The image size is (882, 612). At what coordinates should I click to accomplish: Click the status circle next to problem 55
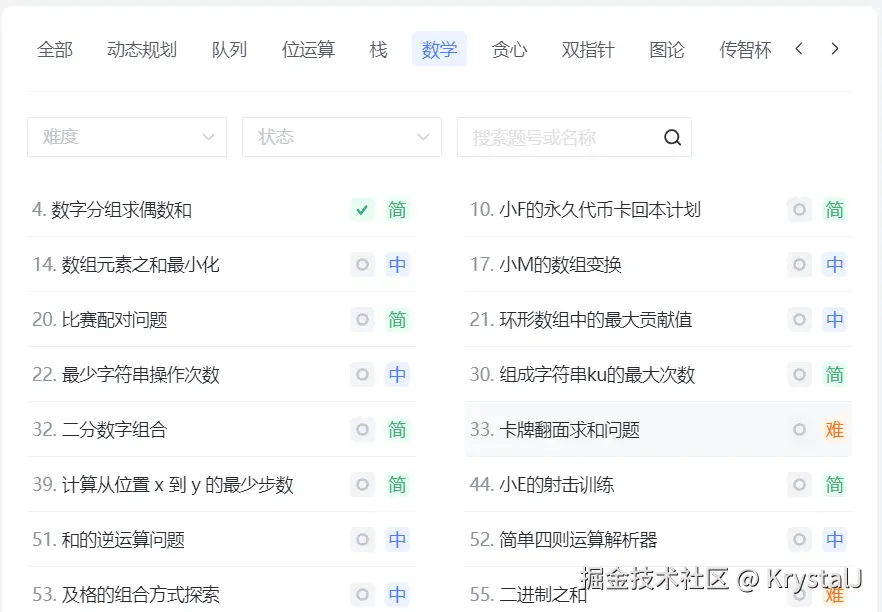tap(799, 594)
